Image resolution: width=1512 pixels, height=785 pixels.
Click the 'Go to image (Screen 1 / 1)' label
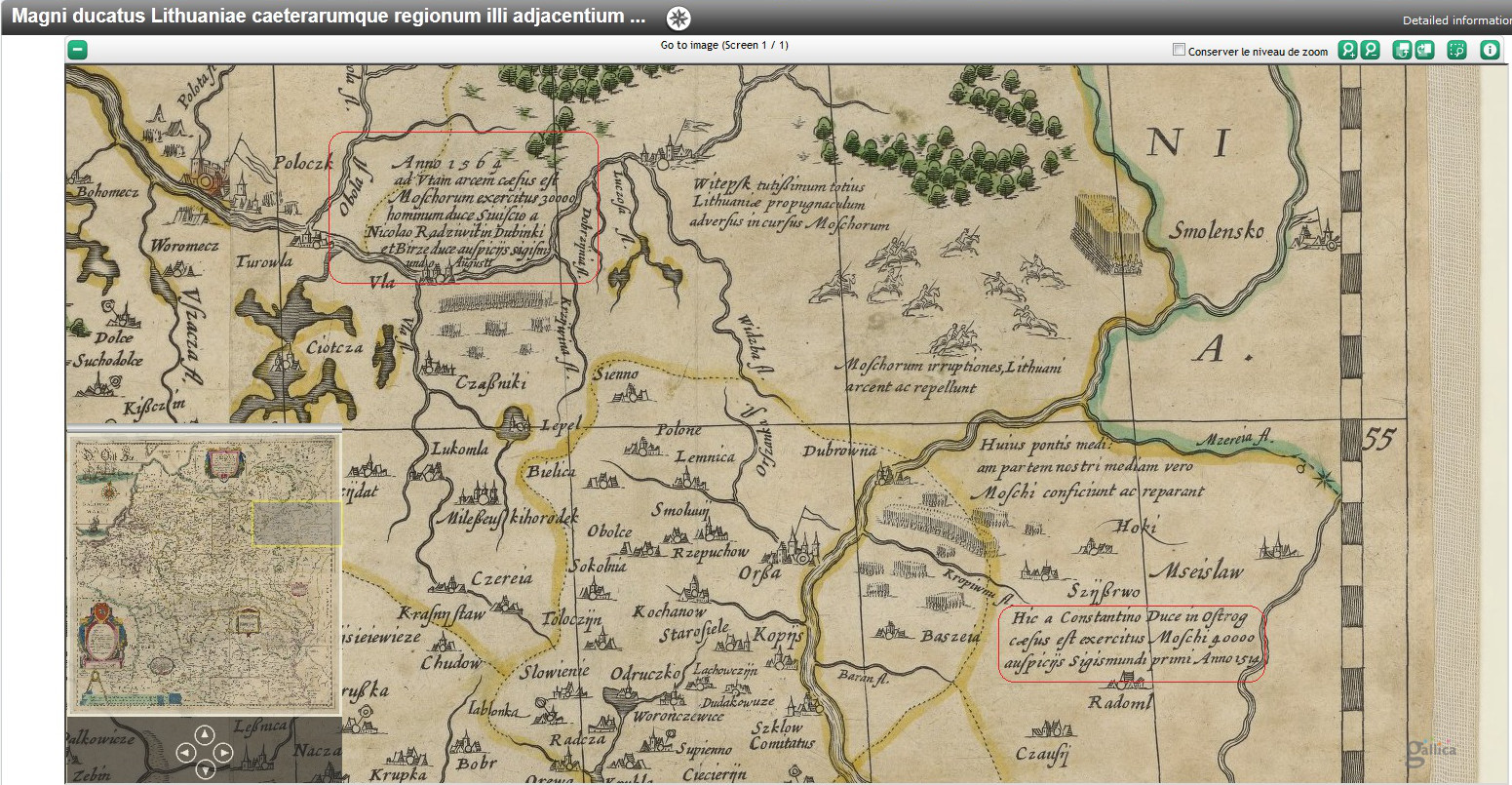[x=723, y=46]
